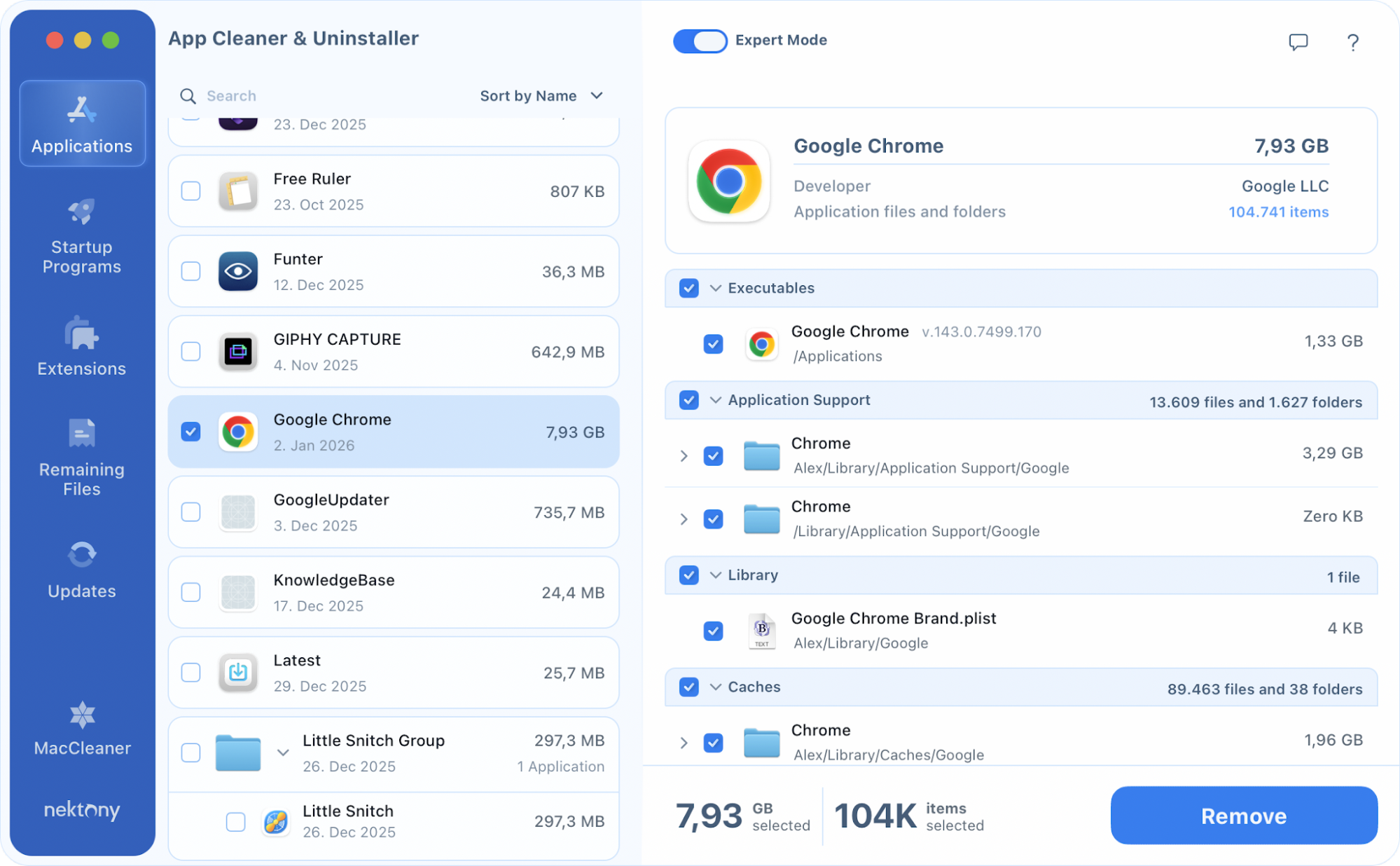Select the GoogleUpdater row name
Screen dimensions: 1400x866
pyautogui.click(x=331, y=500)
